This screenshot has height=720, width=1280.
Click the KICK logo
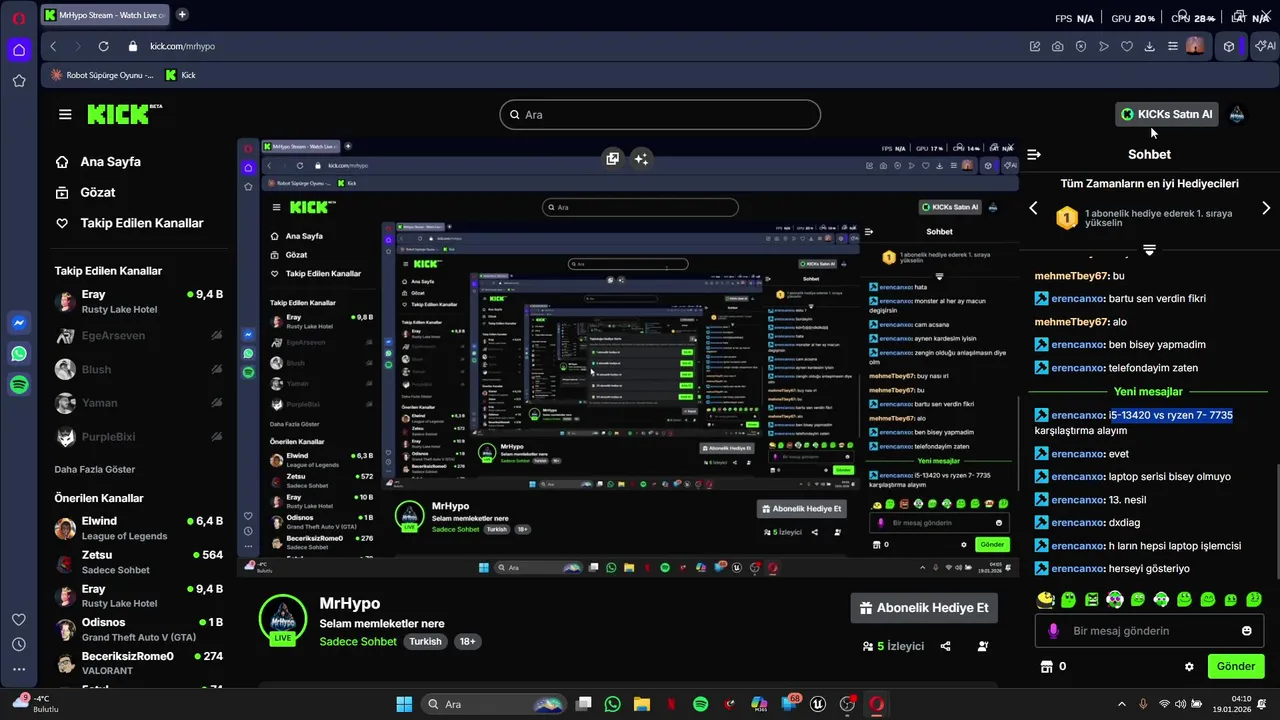124,114
